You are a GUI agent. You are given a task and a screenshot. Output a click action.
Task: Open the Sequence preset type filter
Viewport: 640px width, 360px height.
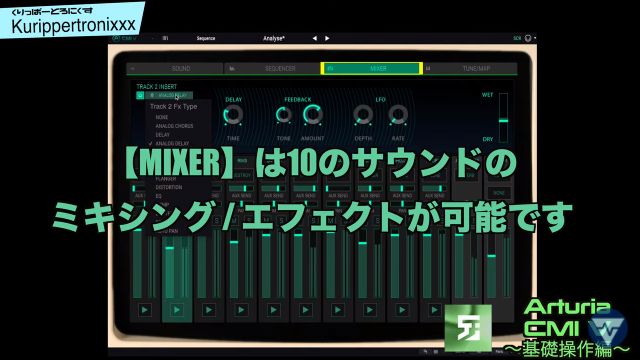(x=206, y=38)
